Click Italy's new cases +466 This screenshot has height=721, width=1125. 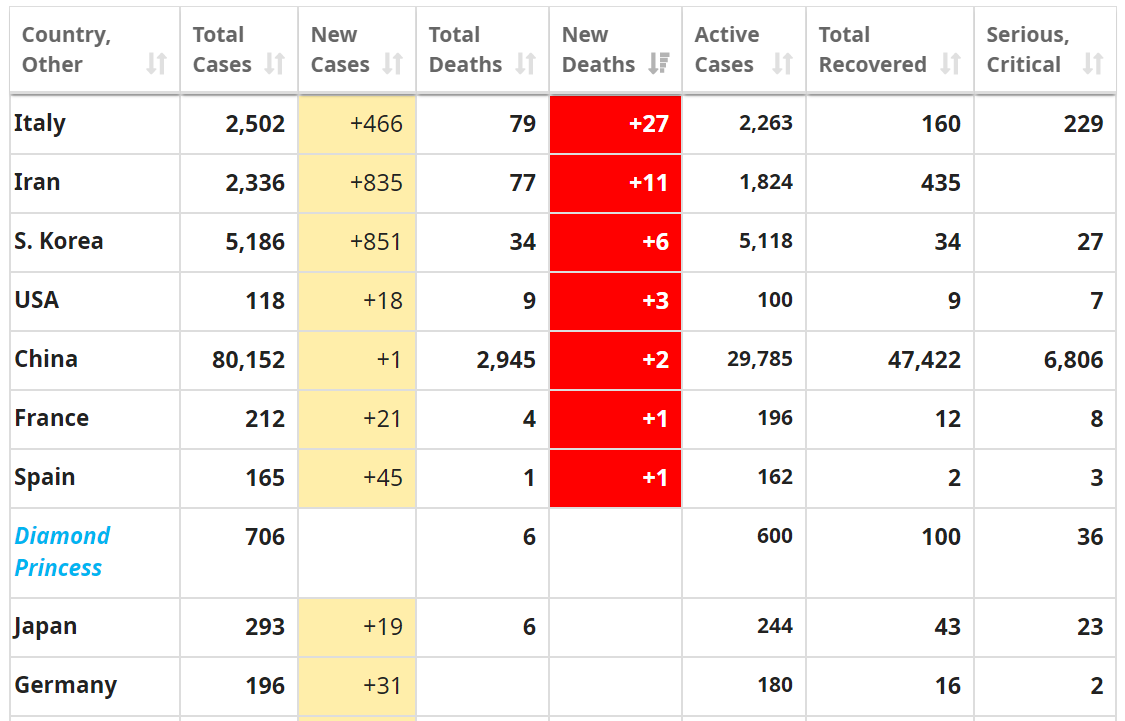tap(376, 124)
